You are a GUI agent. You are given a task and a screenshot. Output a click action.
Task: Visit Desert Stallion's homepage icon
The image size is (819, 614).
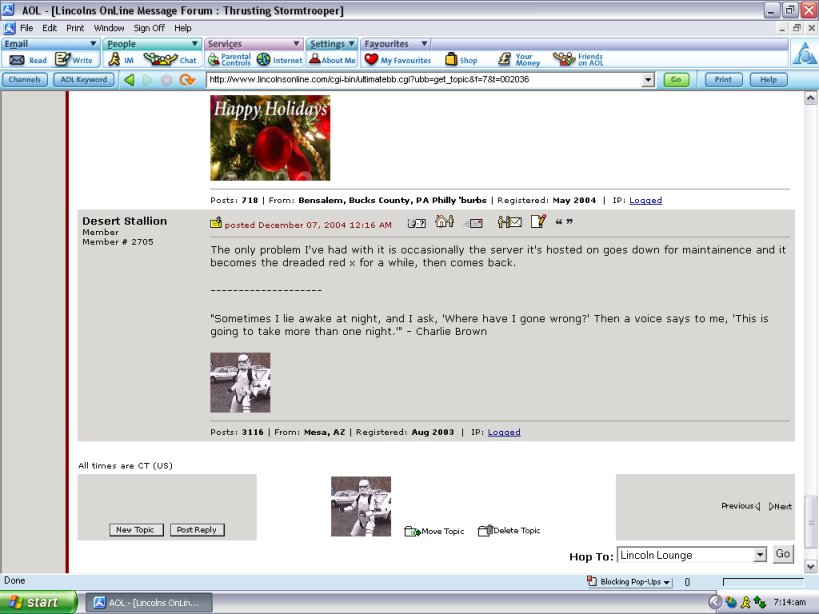click(444, 221)
